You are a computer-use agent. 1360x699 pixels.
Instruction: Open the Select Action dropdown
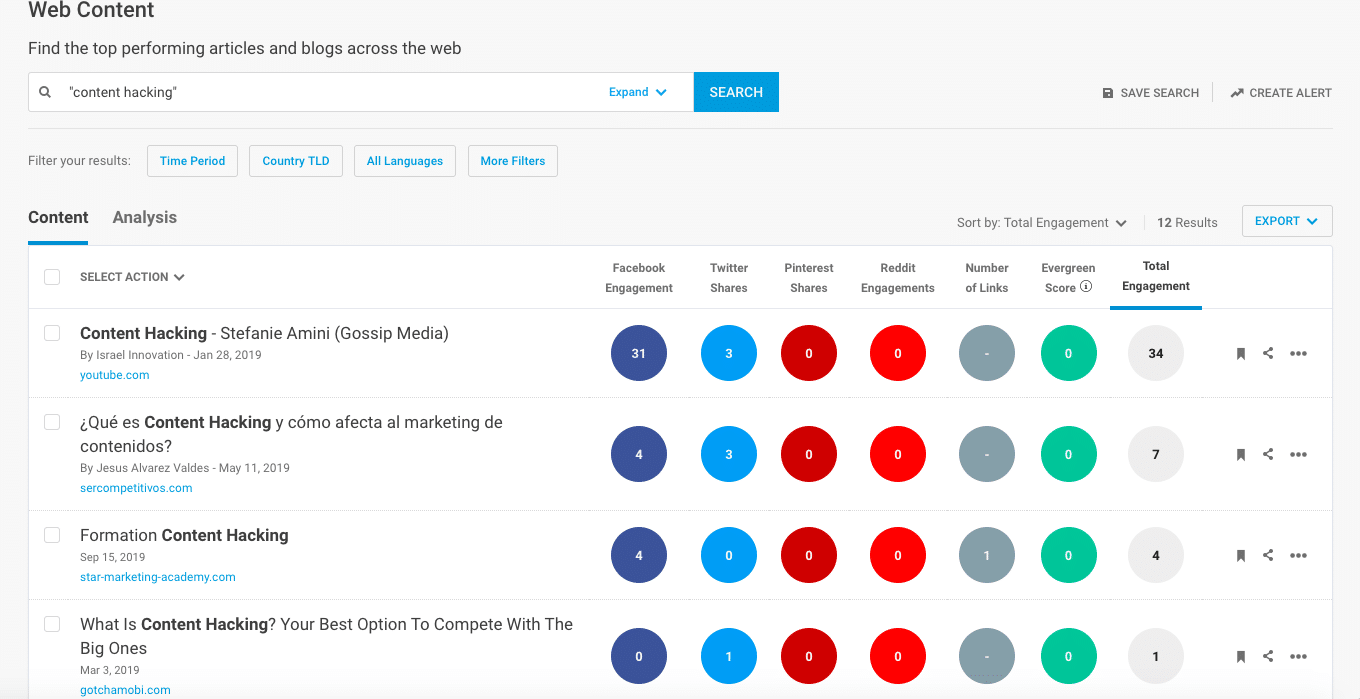coord(132,277)
